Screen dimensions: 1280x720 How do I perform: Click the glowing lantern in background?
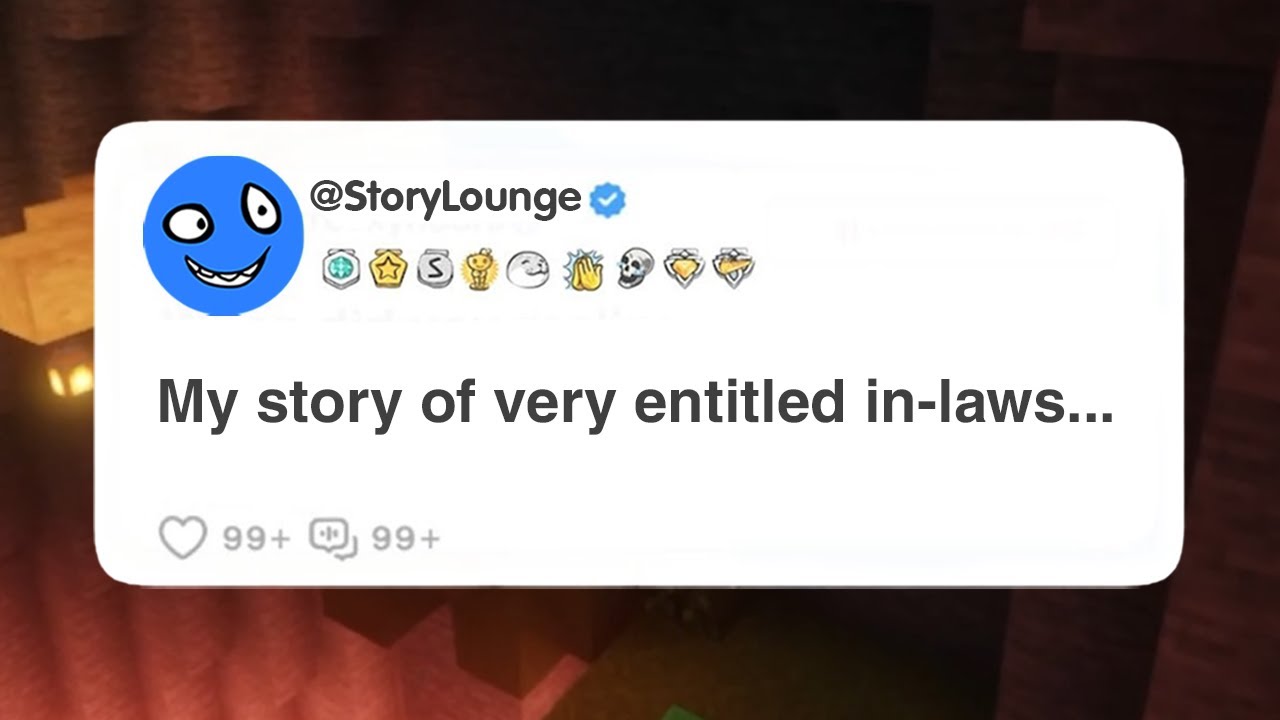pyautogui.click(x=72, y=378)
